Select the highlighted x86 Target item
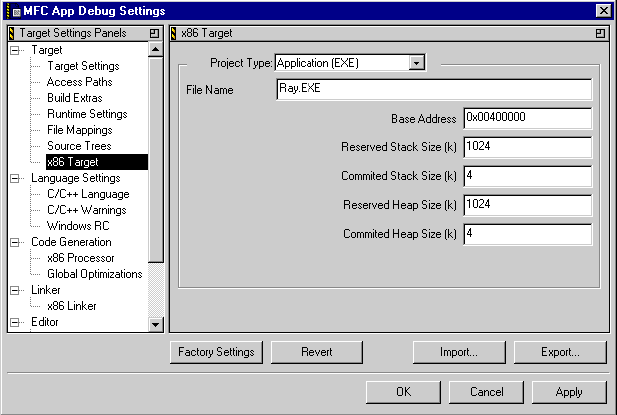 pyautogui.click(x=97, y=162)
